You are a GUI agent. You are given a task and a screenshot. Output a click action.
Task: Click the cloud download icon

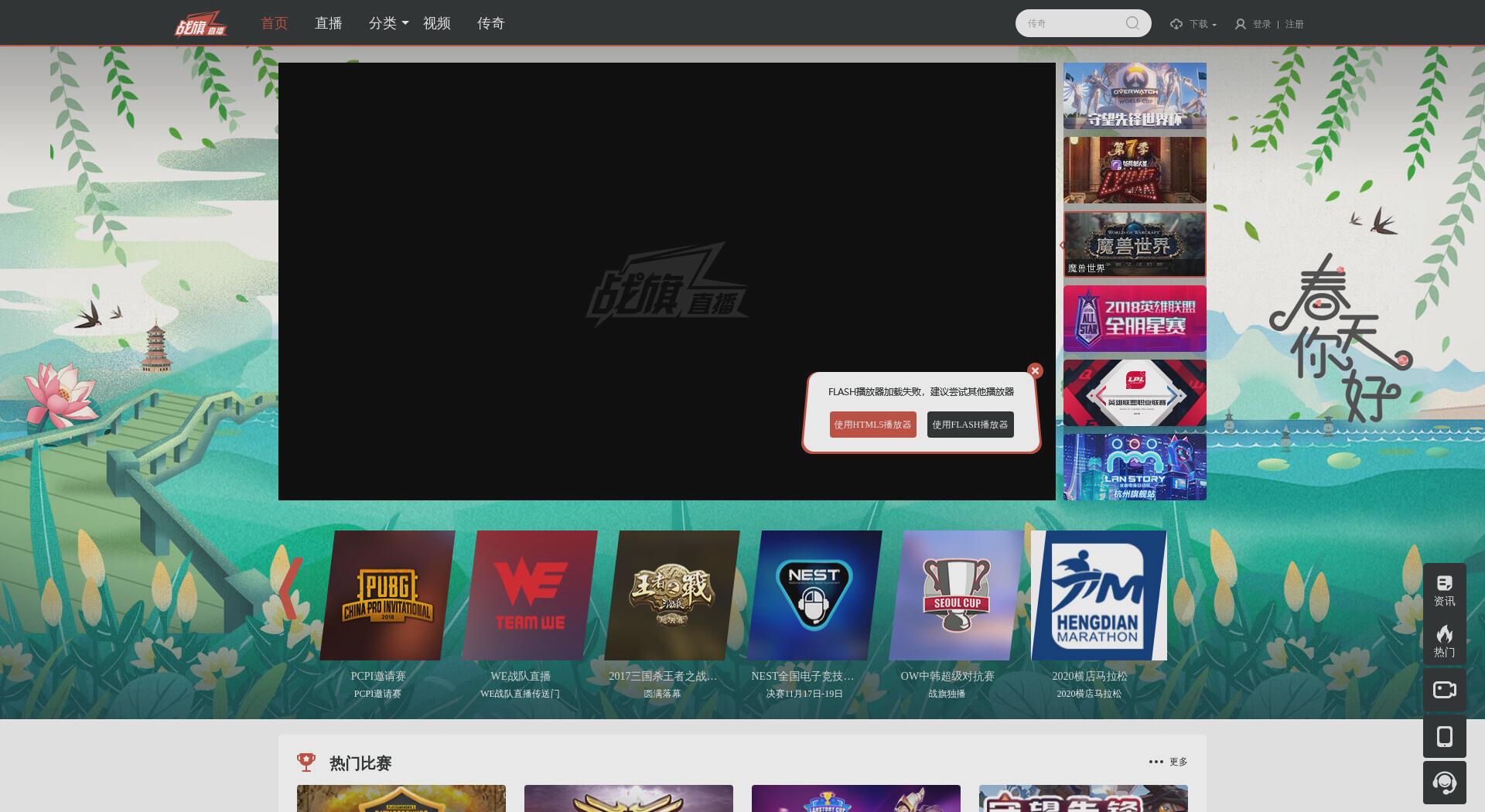pyautogui.click(x=1176, y=24)
